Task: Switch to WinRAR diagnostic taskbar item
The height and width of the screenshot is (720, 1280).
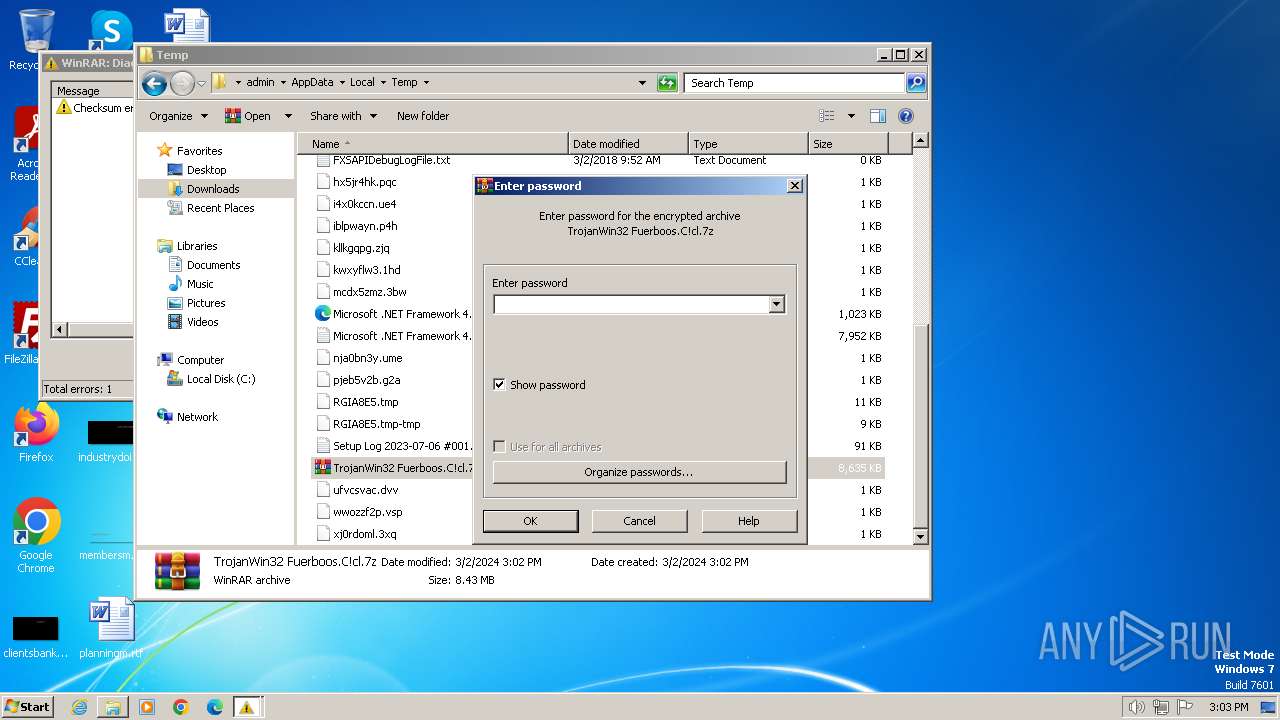Action: click(x=246, y=707)
